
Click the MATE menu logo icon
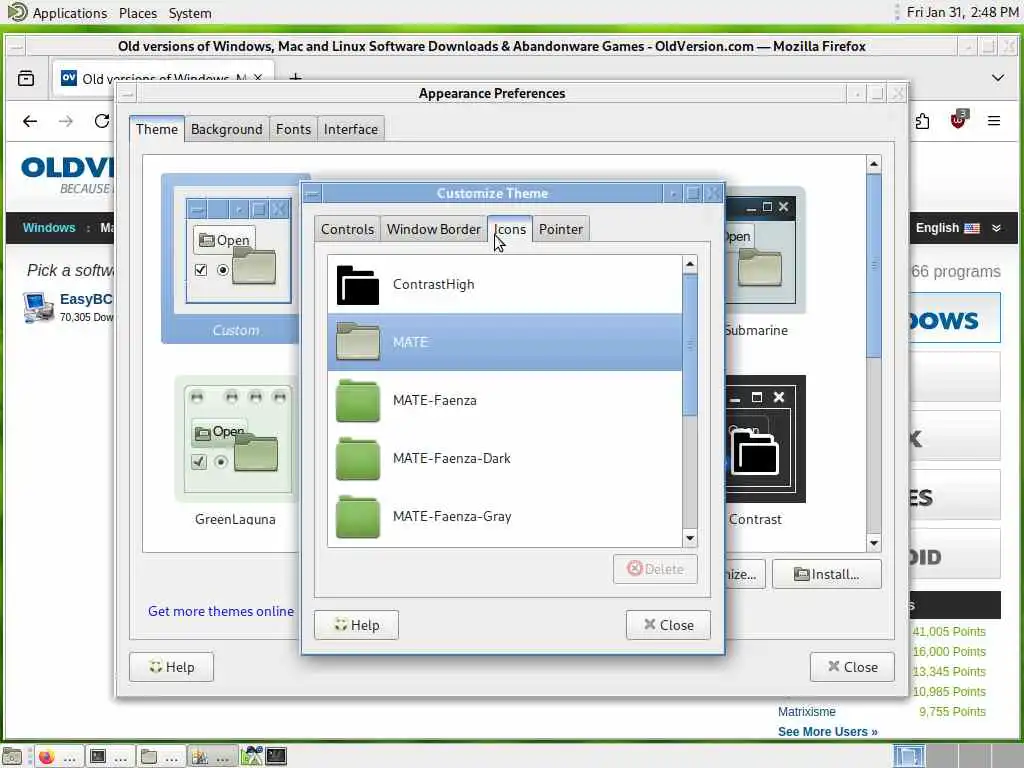pos(17,12)
